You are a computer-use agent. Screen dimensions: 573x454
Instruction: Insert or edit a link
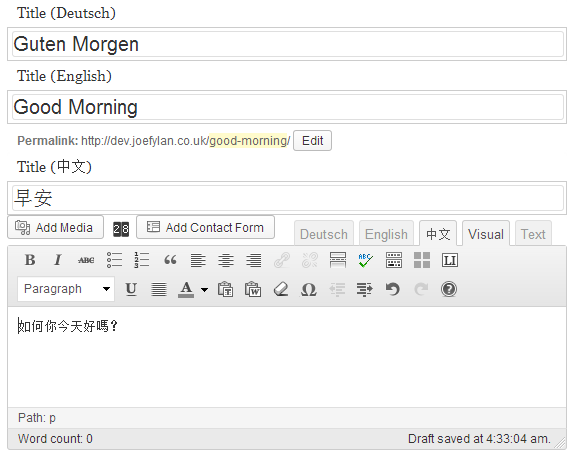[x=282, y=260]
